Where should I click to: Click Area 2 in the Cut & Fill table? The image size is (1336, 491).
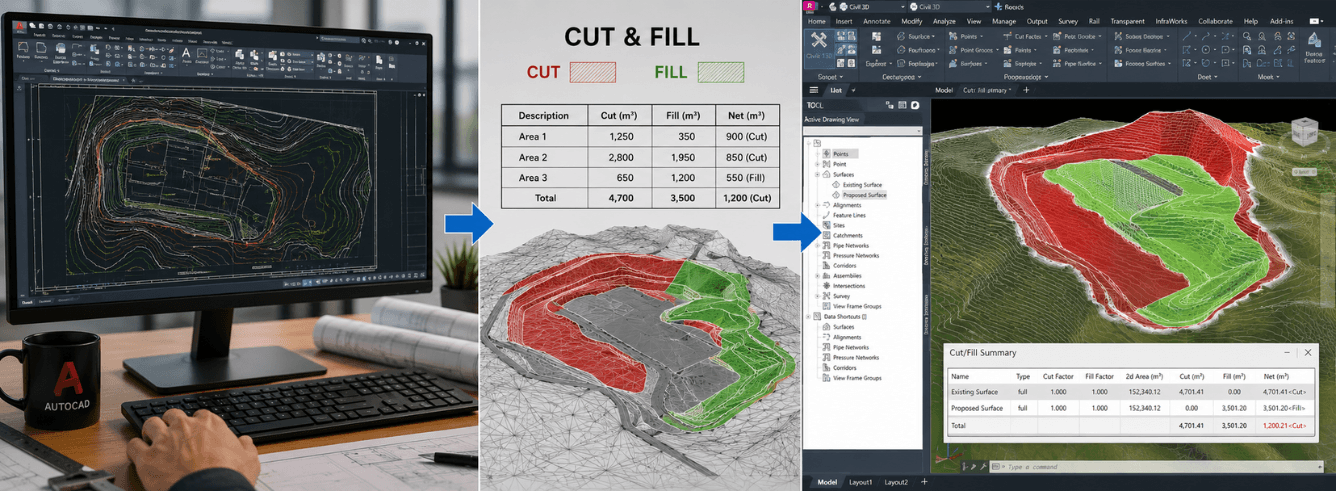click(531, 158)
